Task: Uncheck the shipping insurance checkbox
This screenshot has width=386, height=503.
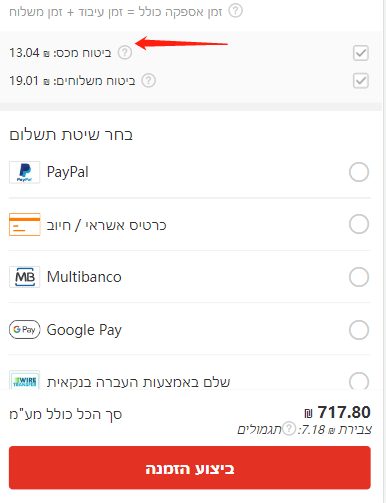Action: pos(361,81)
